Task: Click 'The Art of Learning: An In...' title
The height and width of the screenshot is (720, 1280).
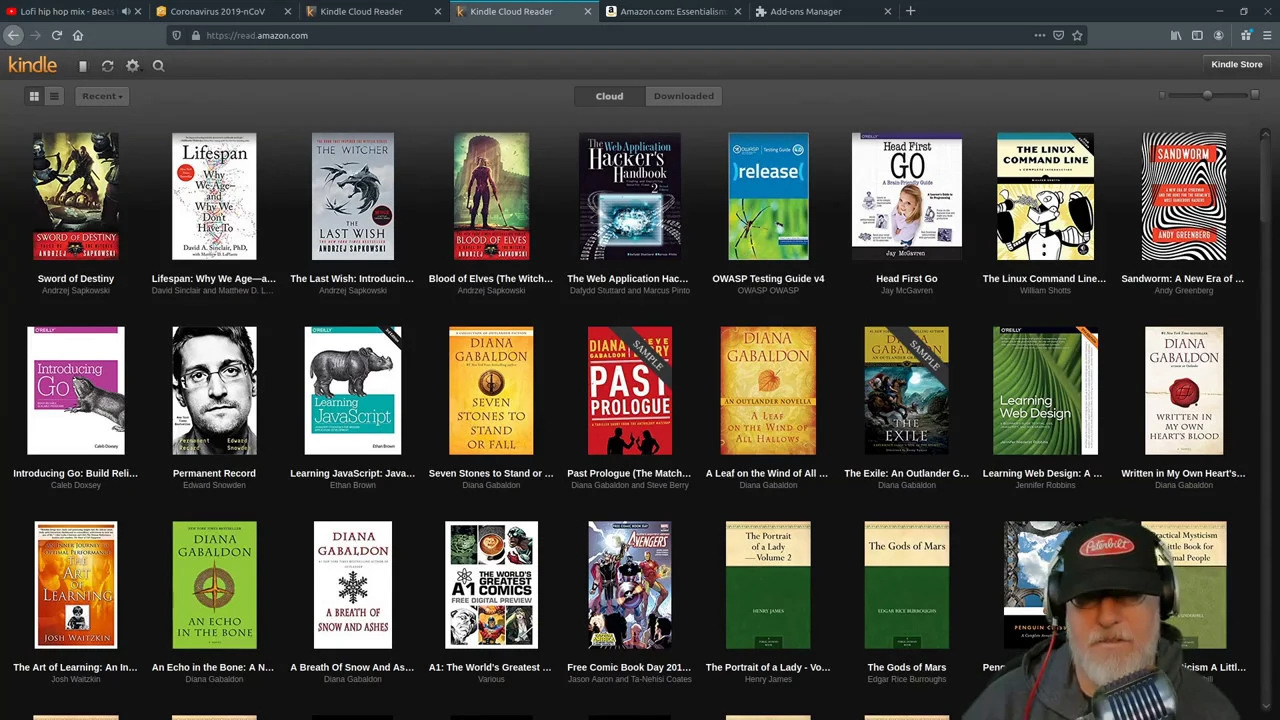Action: (x=75, y=667)
